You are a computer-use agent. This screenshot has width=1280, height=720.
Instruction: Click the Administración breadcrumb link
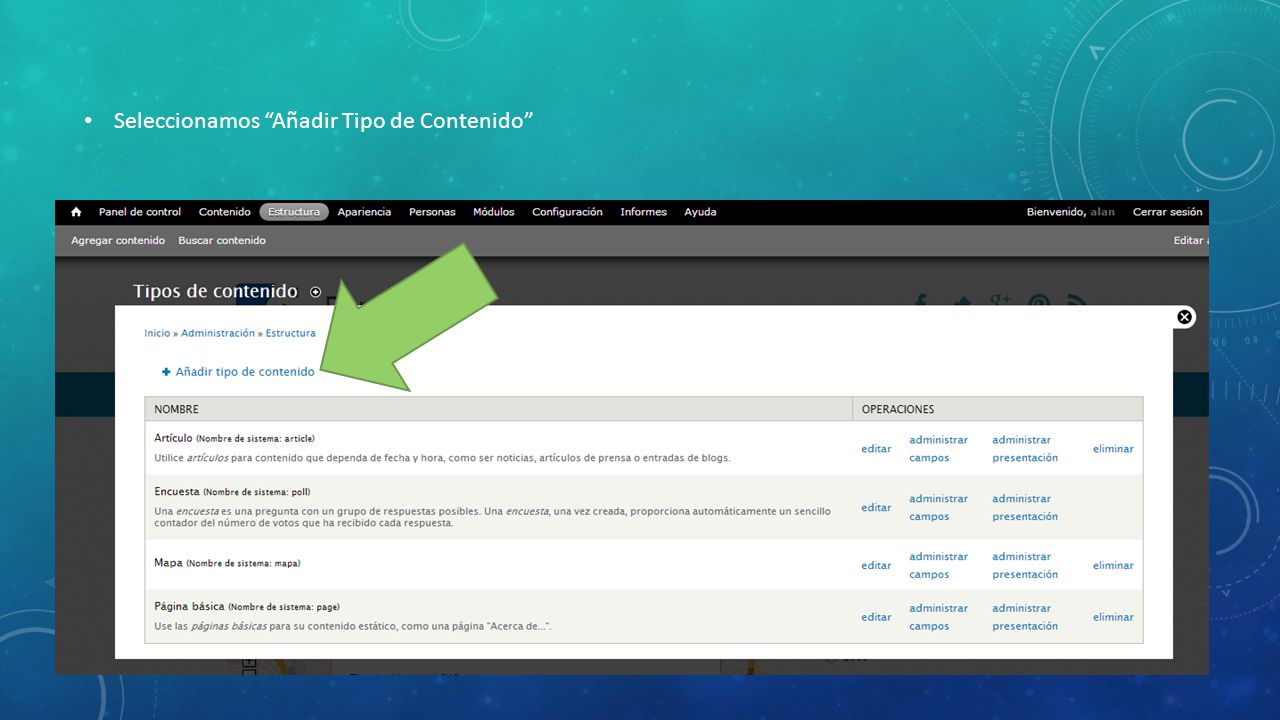tap(218, 333)
